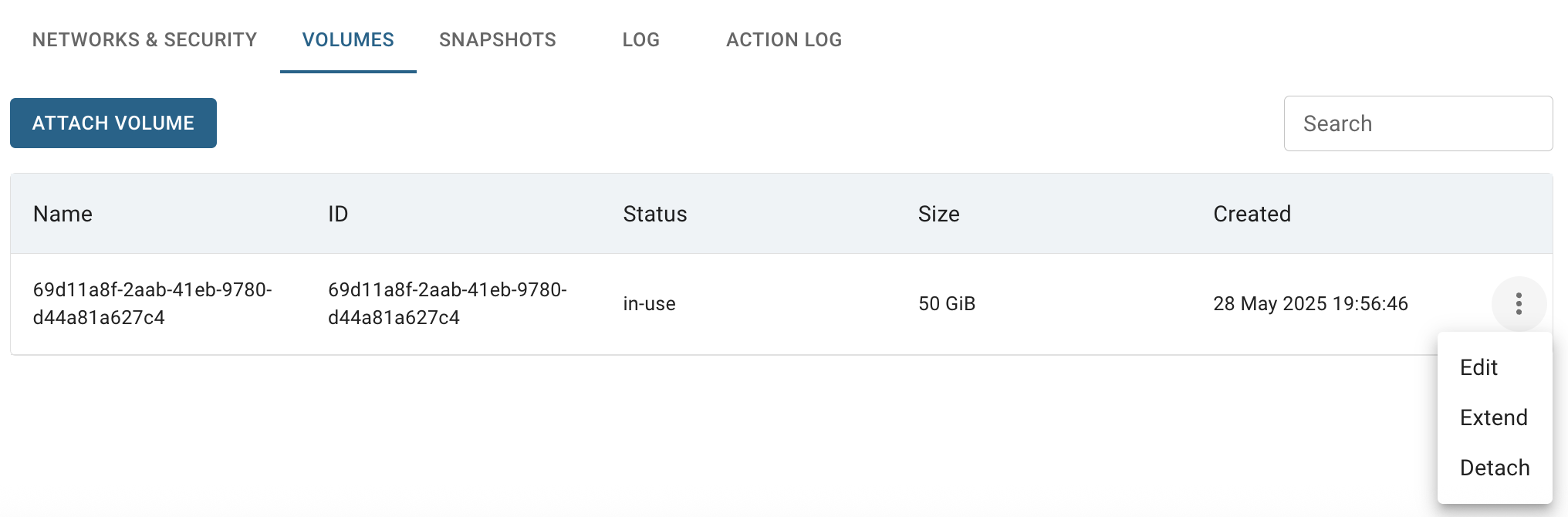Screen dimensions: 1568x517
Task: Click the Status column header
Action: click(655, 214)
